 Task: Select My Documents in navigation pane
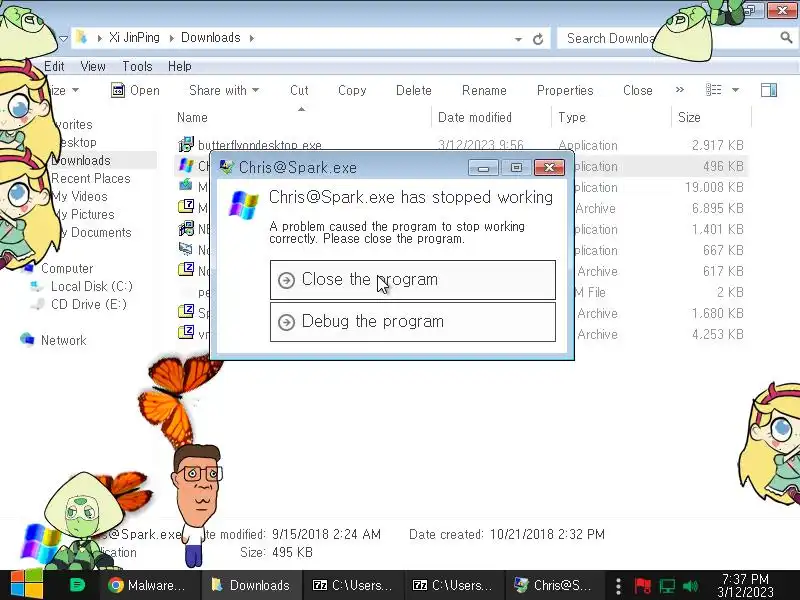(92, 233)
